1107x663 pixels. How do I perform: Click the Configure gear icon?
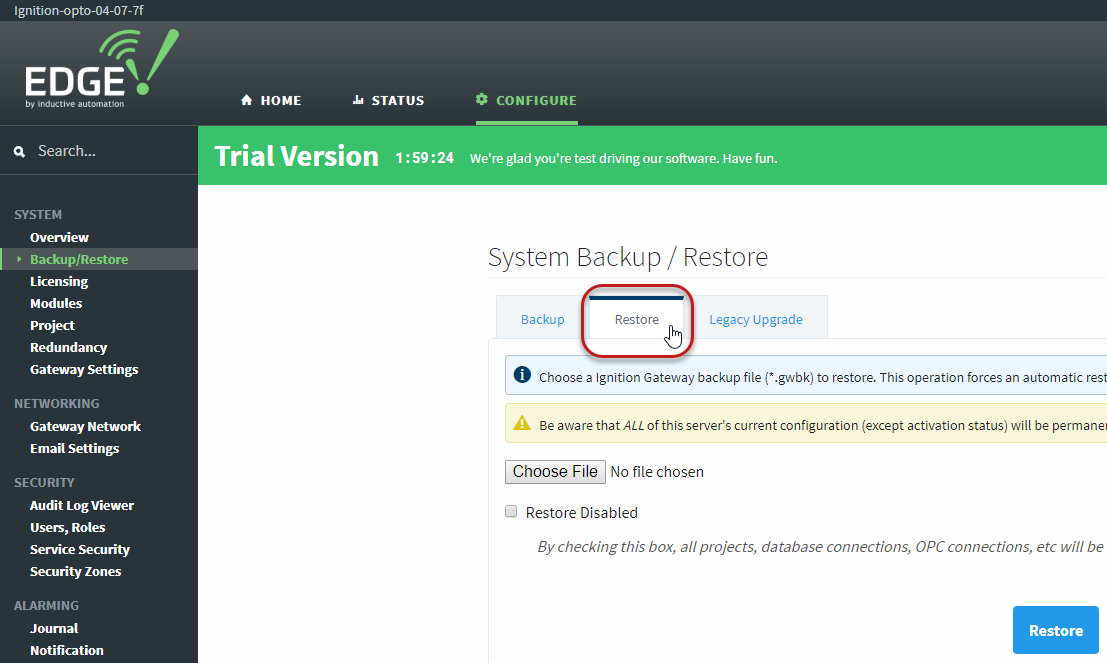coord(482,100)
